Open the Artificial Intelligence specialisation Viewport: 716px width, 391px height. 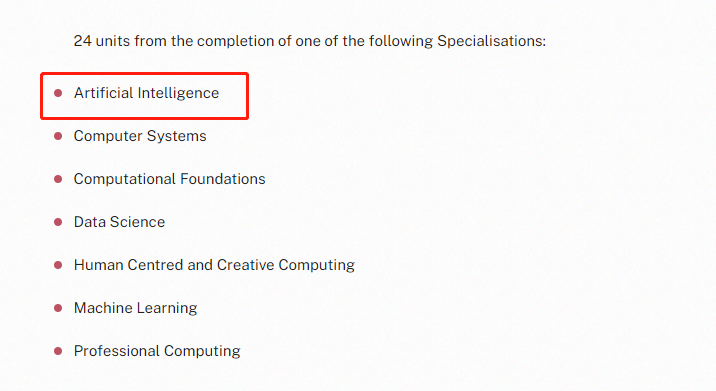pyautogui.click(x=146, y=93)
